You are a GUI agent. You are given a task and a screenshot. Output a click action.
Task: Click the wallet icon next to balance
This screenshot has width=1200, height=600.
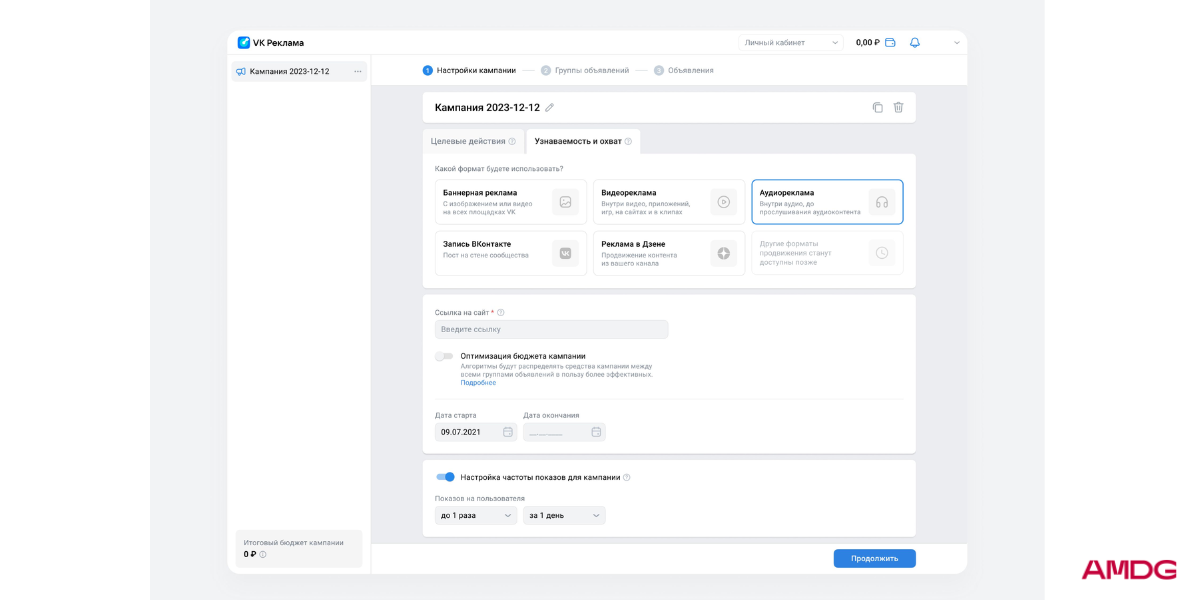coord(890,43)
